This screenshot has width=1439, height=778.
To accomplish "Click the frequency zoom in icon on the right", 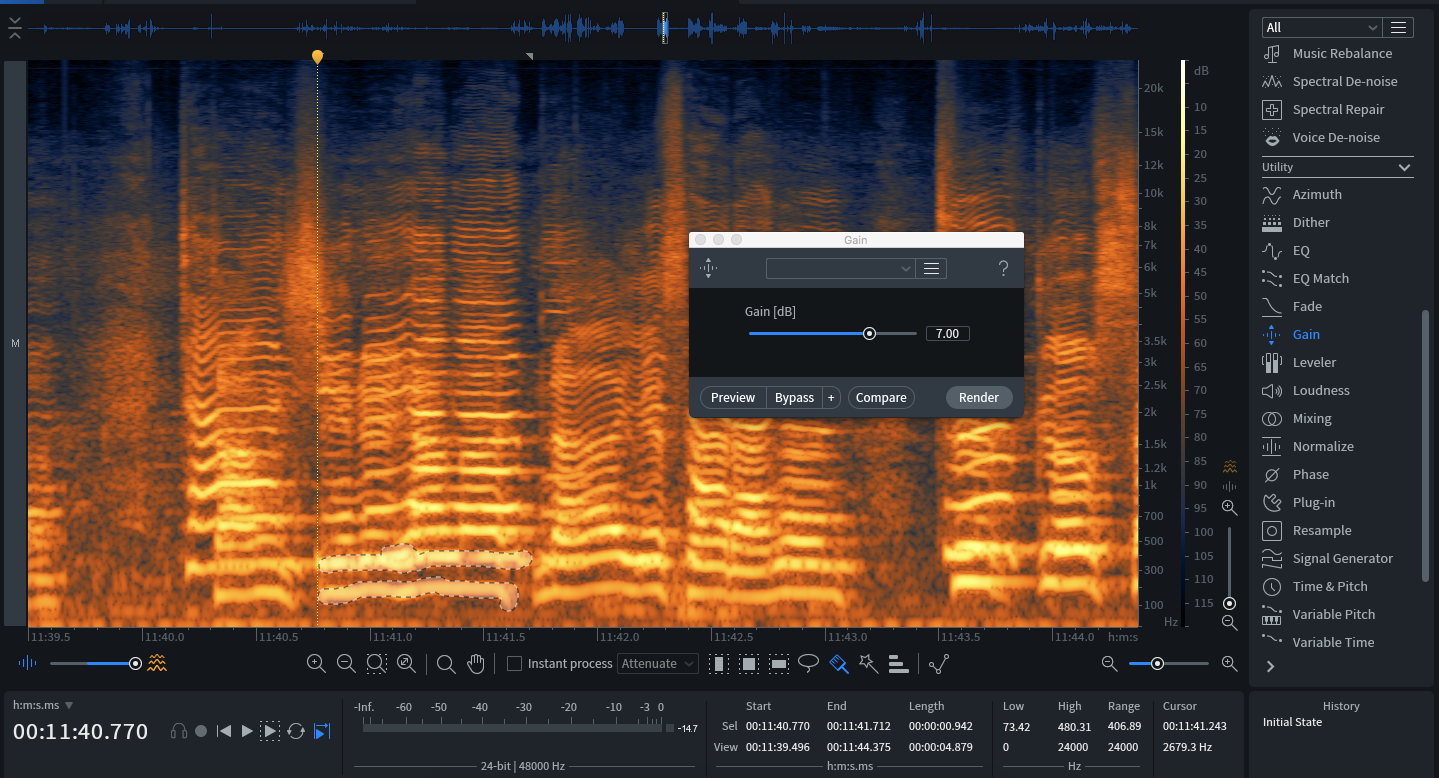I will [x=1230, y=508].
